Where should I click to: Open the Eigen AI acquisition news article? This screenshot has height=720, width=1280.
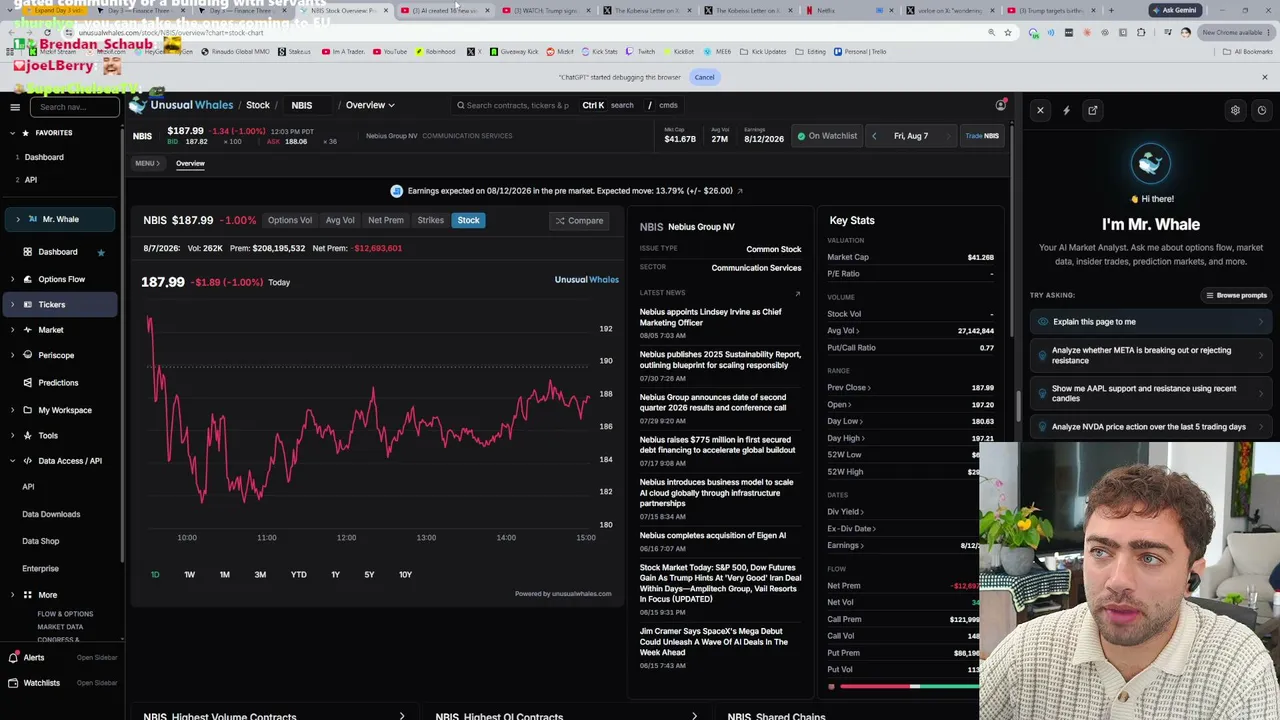point(713,535)
